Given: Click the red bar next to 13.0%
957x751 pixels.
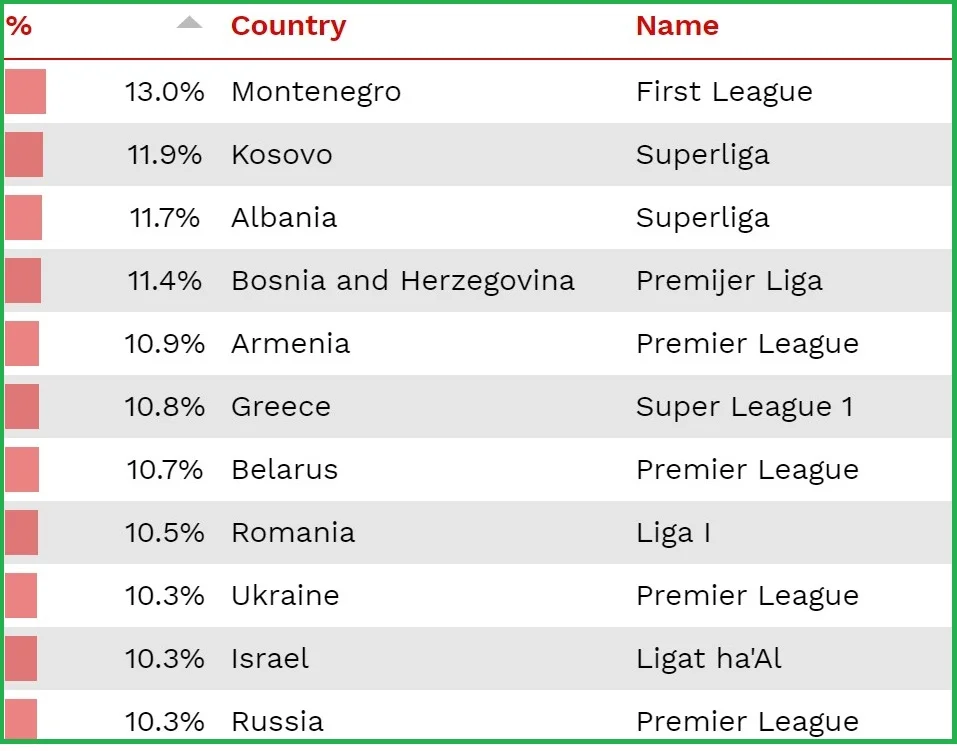Looking at the screenshot, I should (25, 92).
